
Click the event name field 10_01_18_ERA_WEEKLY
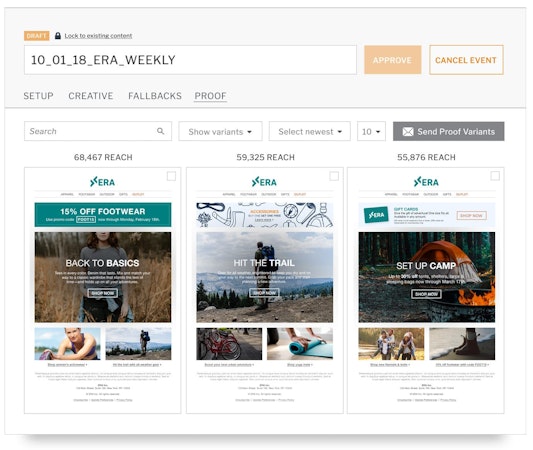coord(190,60)
